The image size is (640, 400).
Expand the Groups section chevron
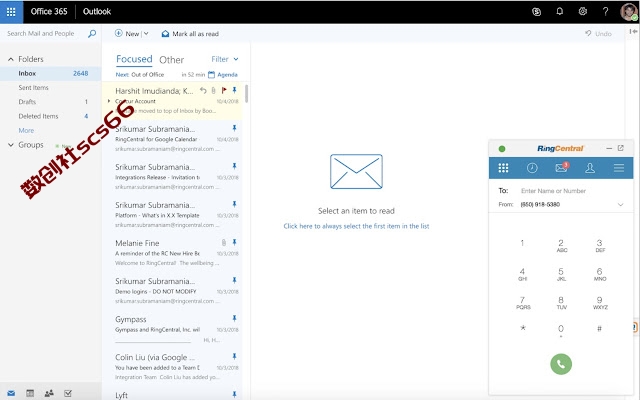(11, 145)
